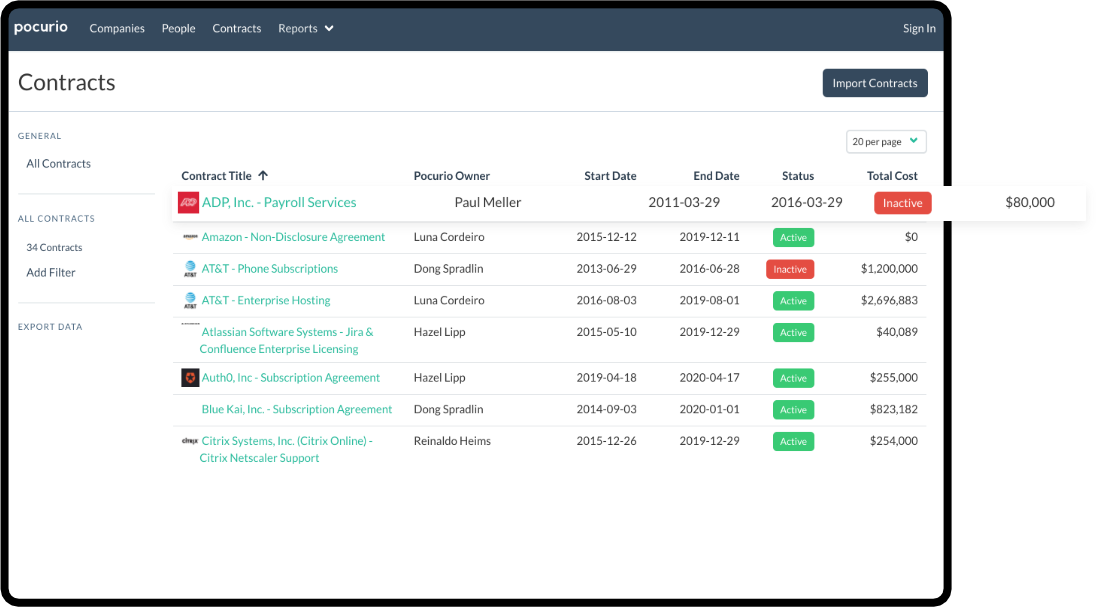Click the Citrix logo icon
Screen dimensions: 1096x607
point(190,441)
